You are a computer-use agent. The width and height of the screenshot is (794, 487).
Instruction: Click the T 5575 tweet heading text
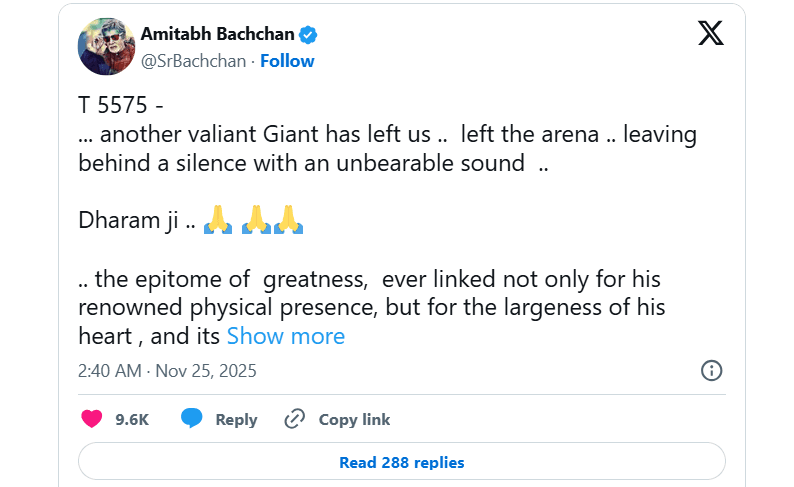pos(121,105)
